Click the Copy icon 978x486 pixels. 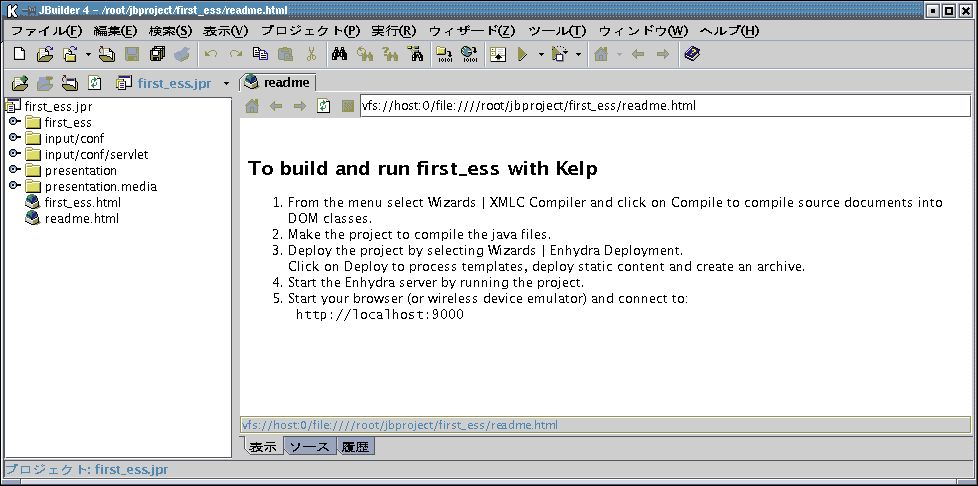260,55
